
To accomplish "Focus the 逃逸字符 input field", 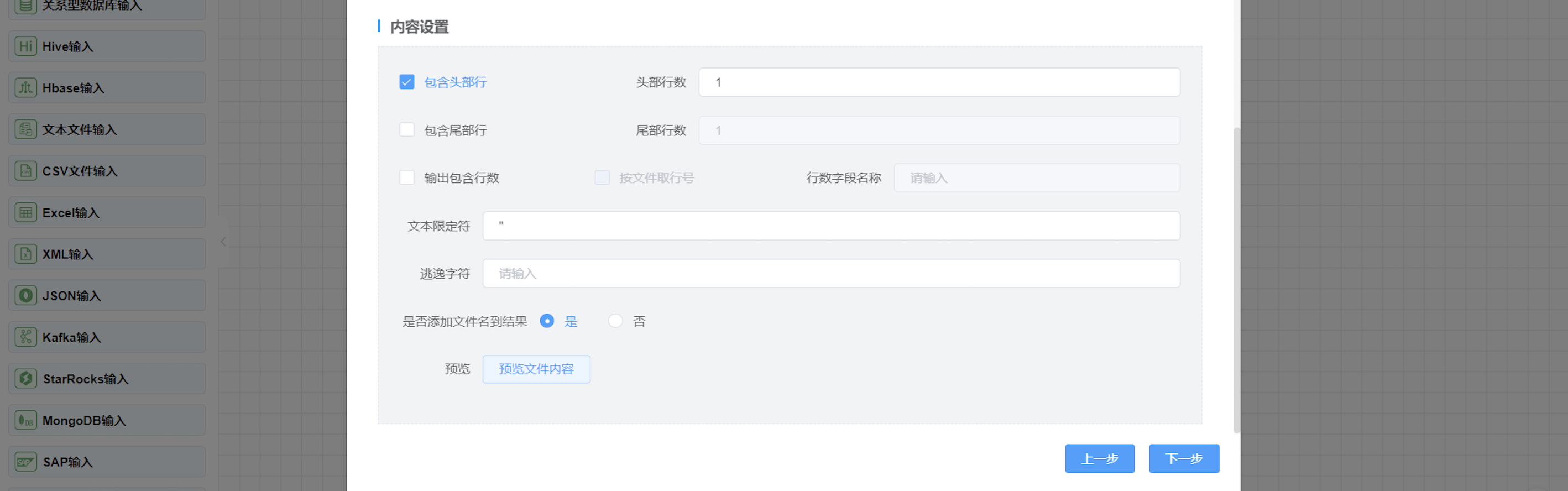I will (831, 274).
